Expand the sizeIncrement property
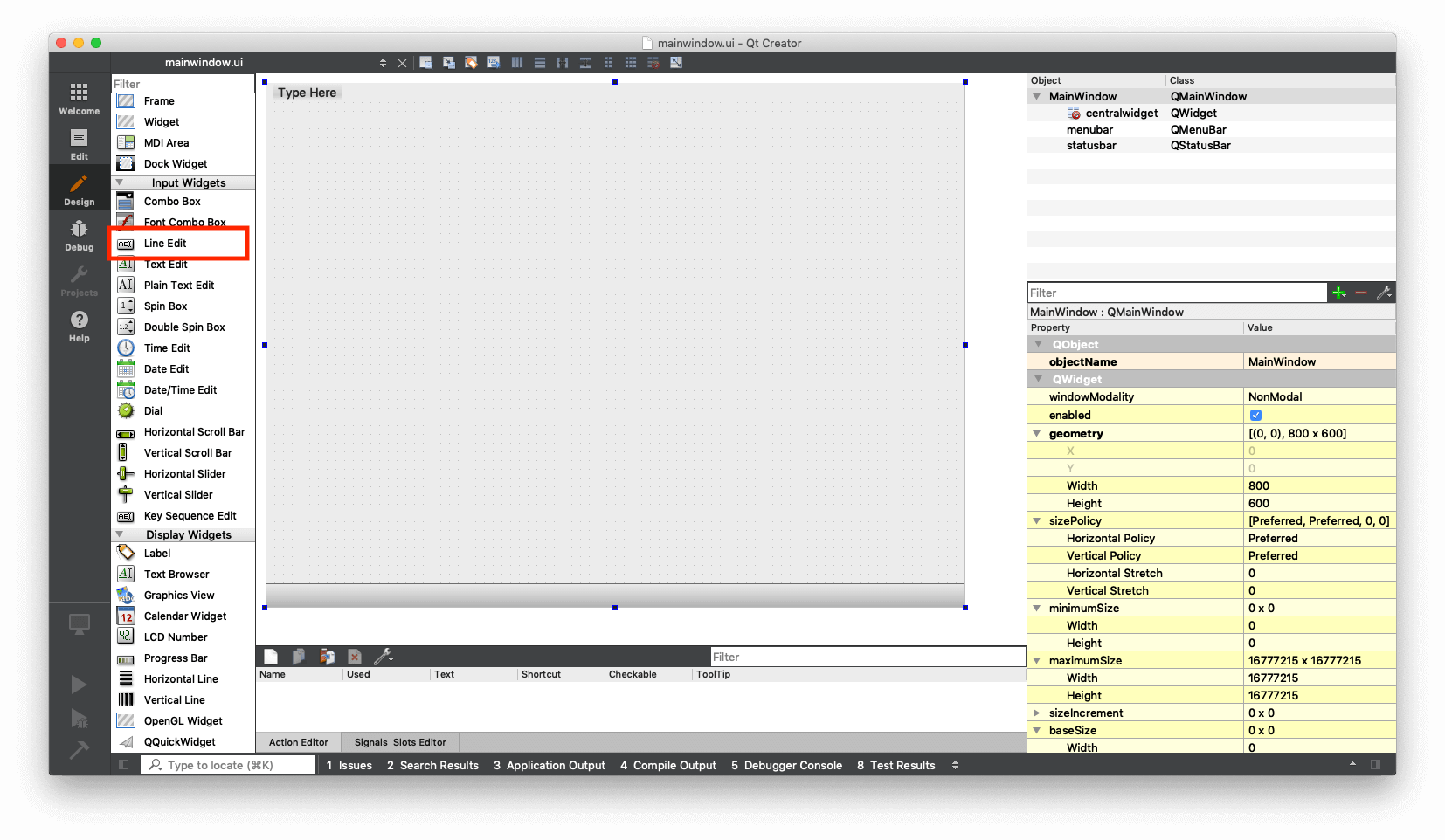This screenshot has width=1445, height=840. pos(1037,713)
